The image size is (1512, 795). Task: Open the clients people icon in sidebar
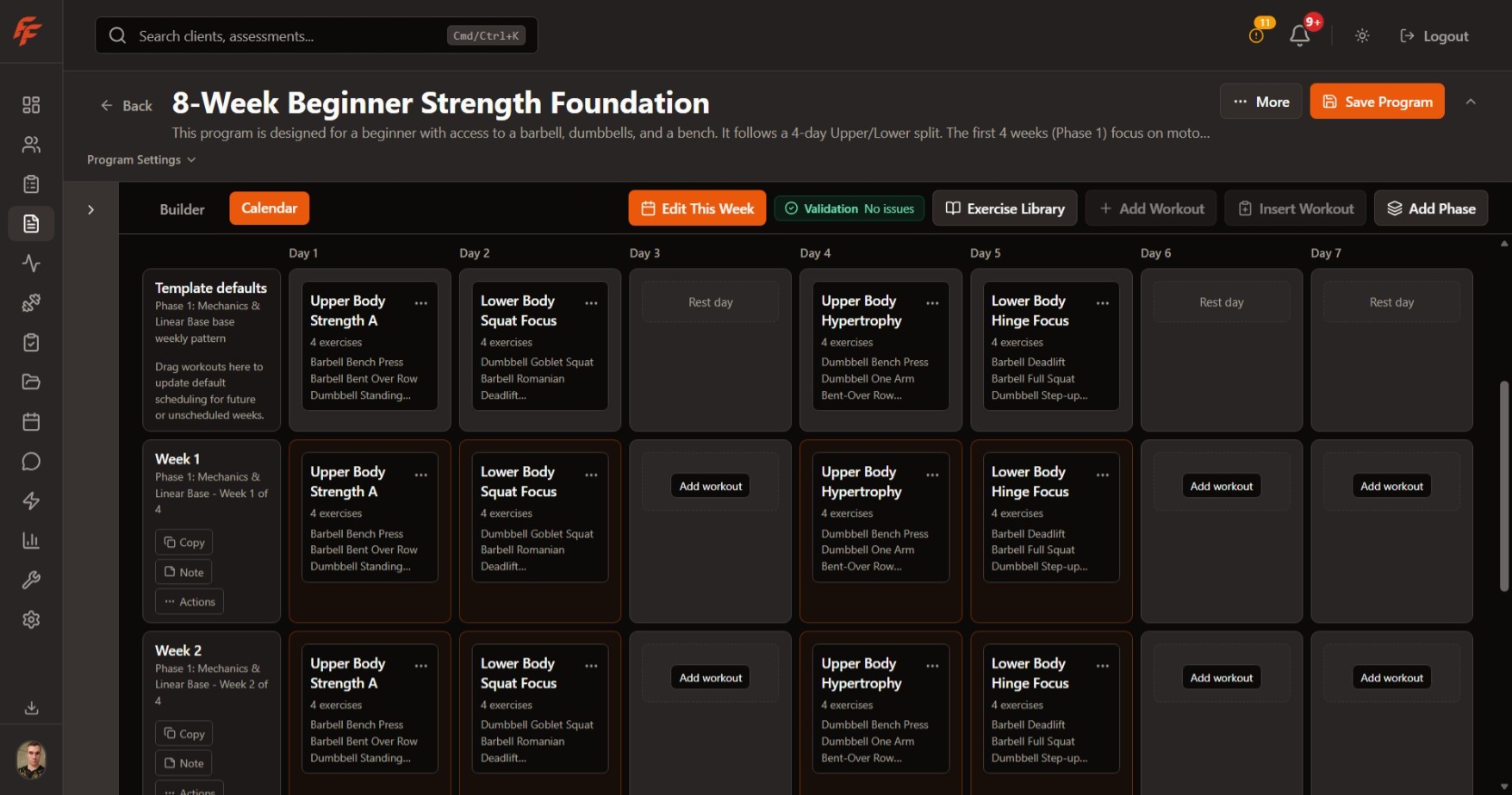coord(31,144)
